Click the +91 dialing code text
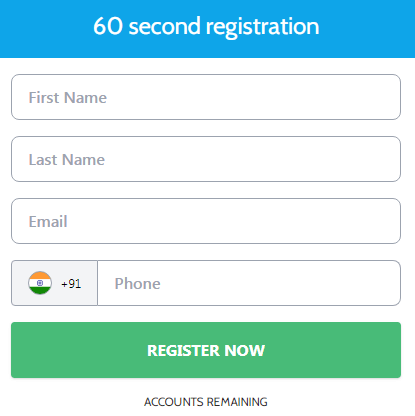The height and width of the screenshot is (416, 415). click(x=71, y=284)
